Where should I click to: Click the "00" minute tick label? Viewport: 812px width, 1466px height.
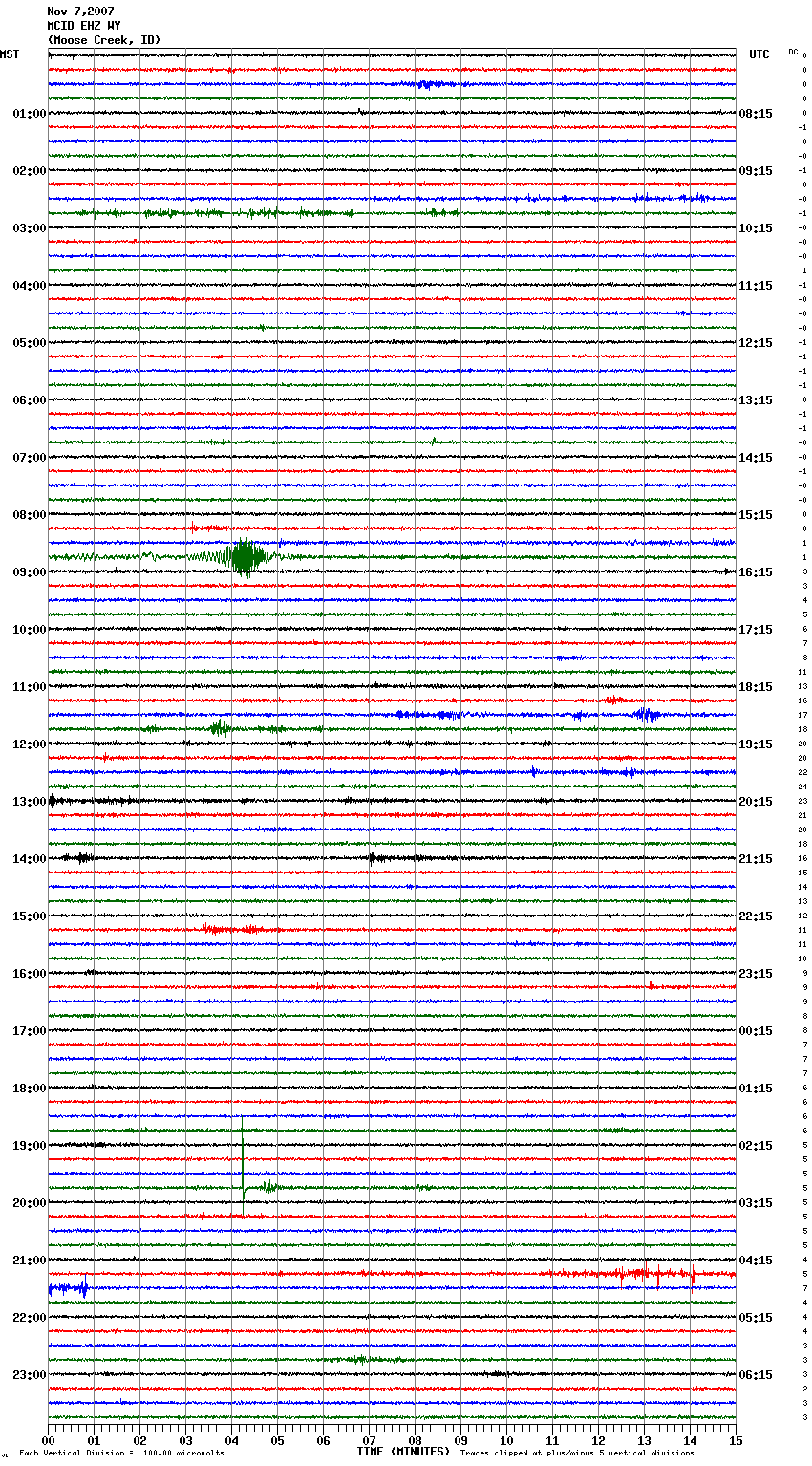coord(49,1440)
